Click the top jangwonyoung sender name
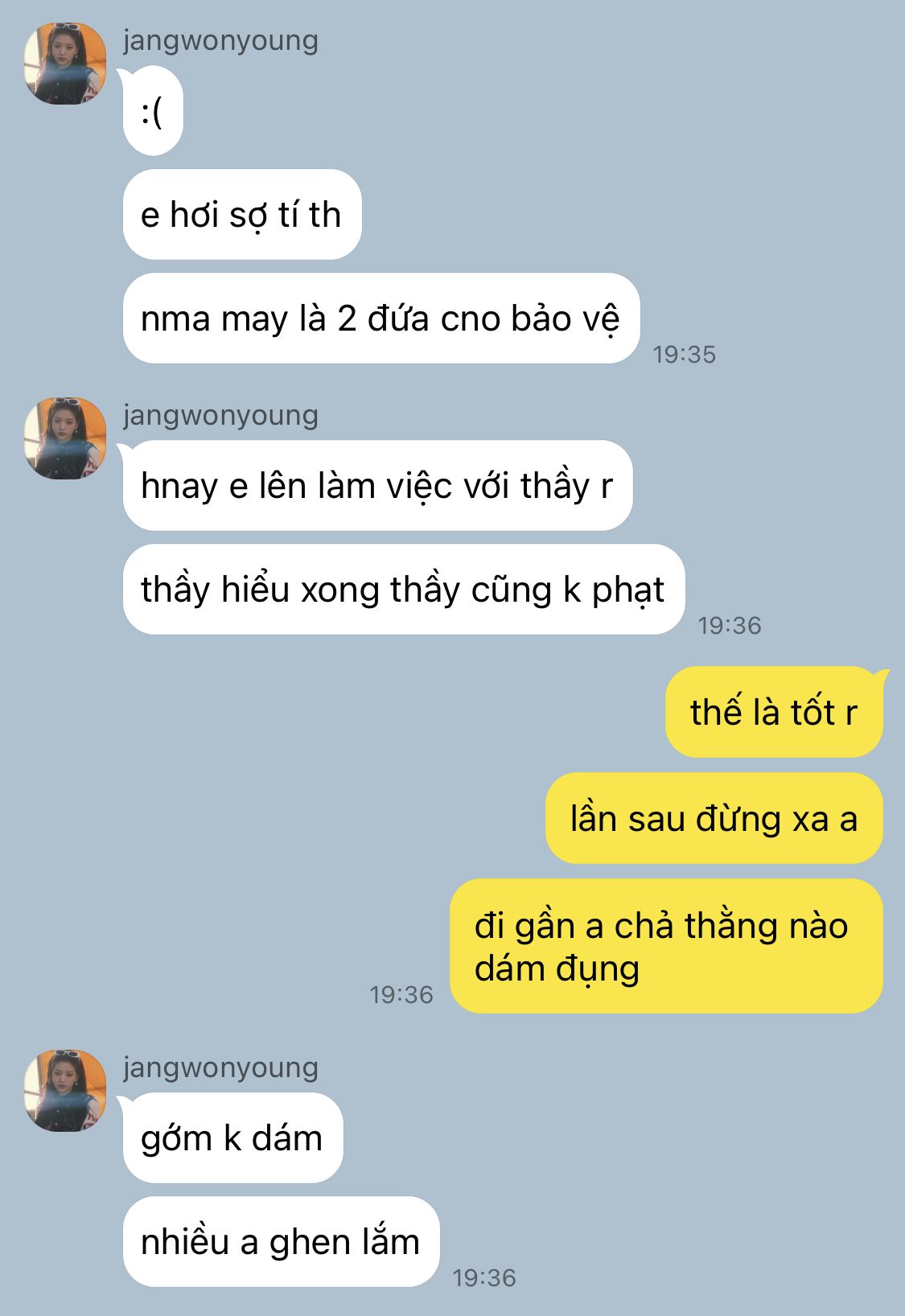Screen dimensions: 905x1316 coord(220,40)
